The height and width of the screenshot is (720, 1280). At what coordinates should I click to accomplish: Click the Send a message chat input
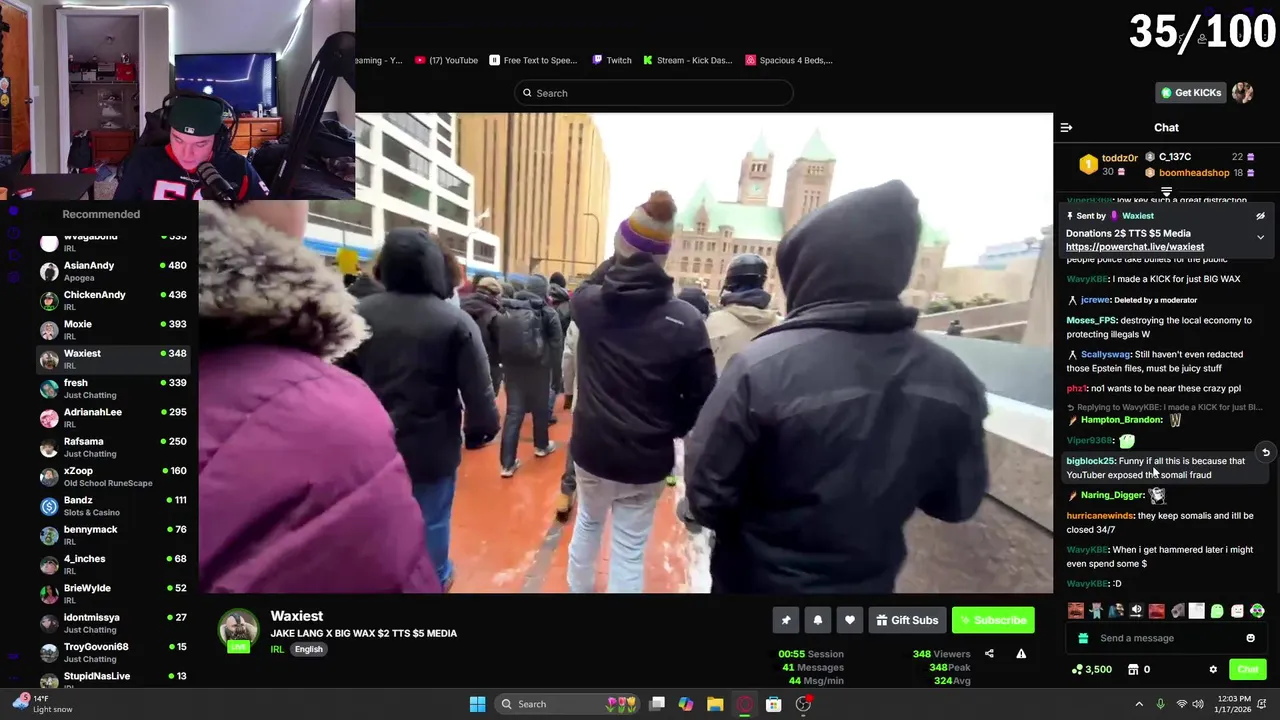[x=1165, y=638]
